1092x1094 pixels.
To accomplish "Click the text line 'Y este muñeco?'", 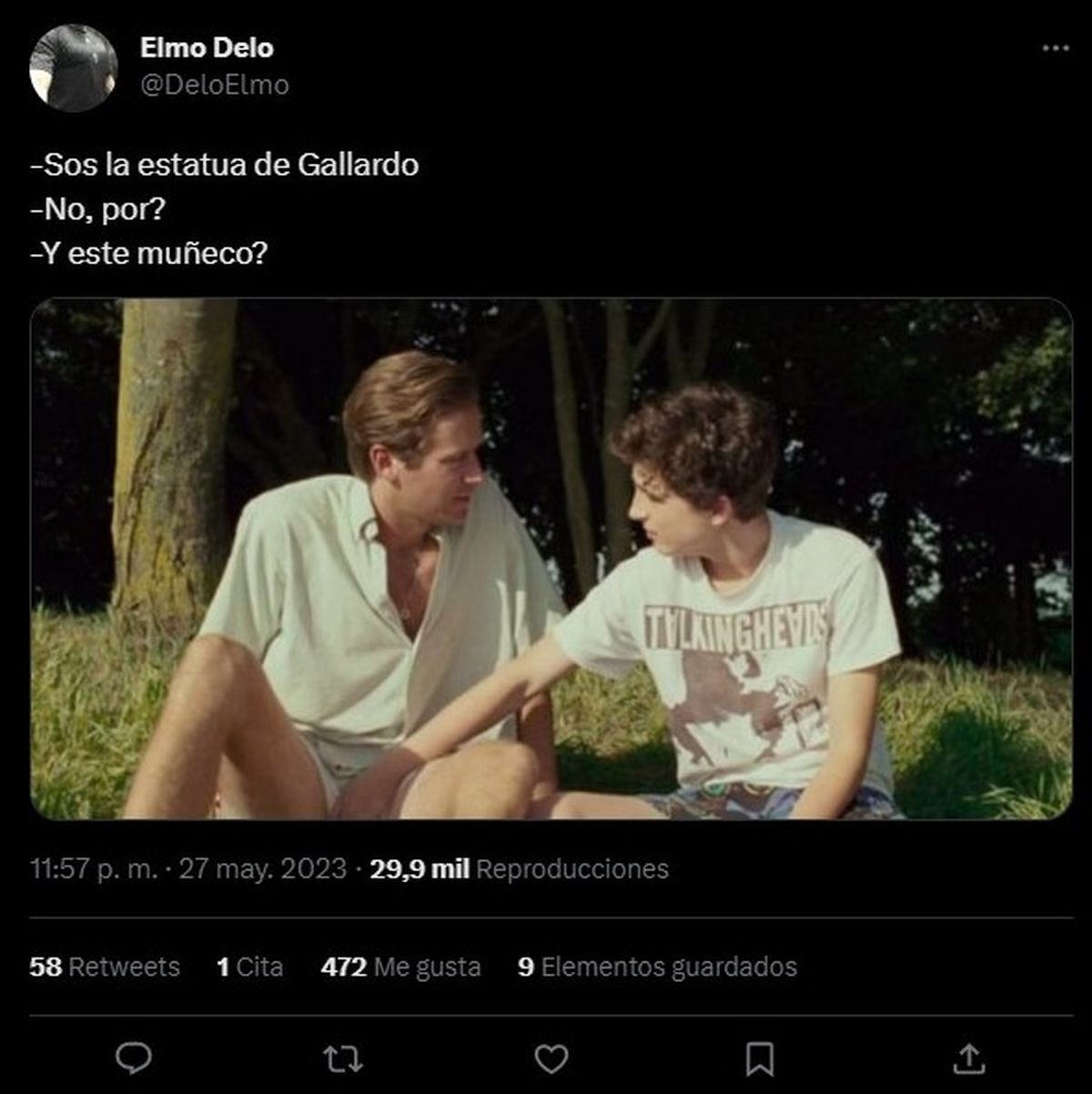I will pos(149,253).
